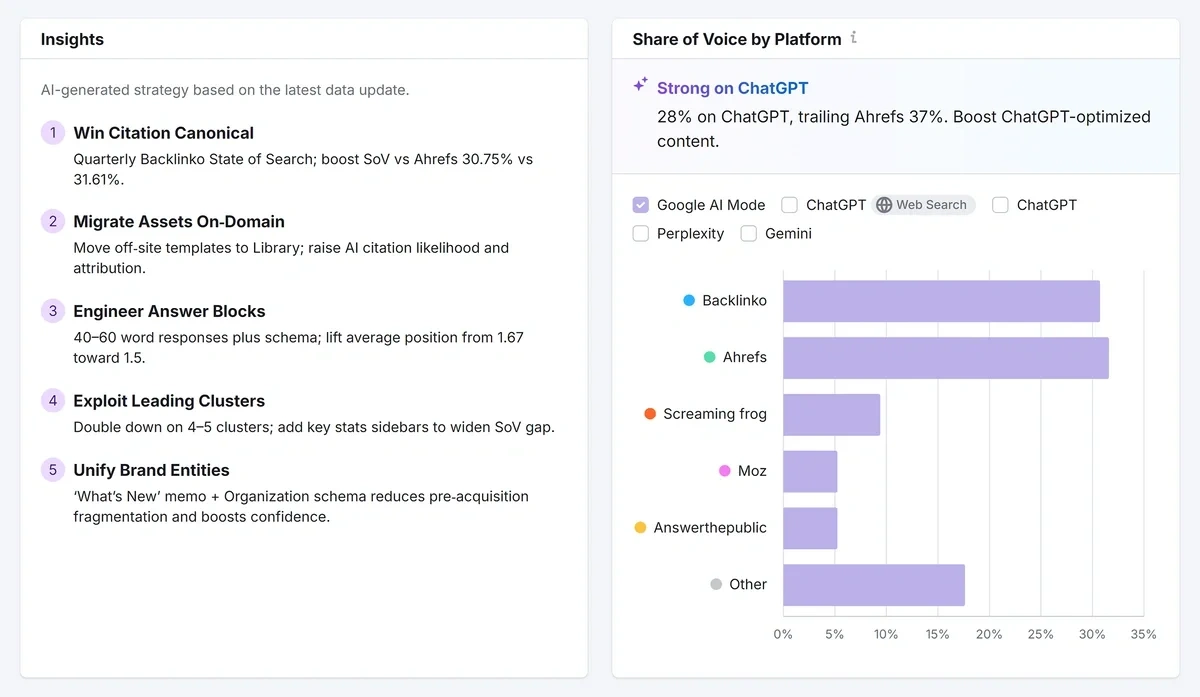Select the Engineer Answer Blocks insight
1200x697 pixels.
169,312
